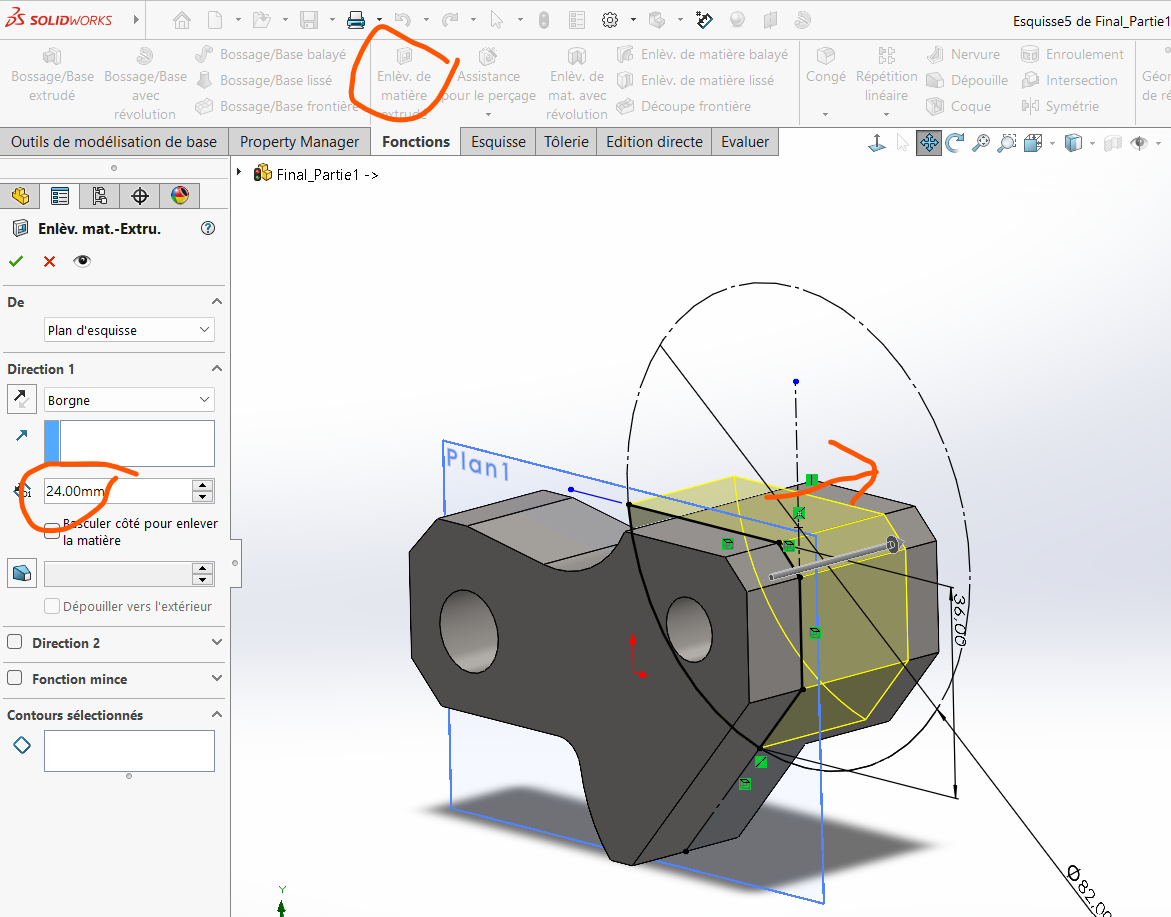1171x917 pixels.
Task: Open the Options gear icon
Action: (610, 20)
